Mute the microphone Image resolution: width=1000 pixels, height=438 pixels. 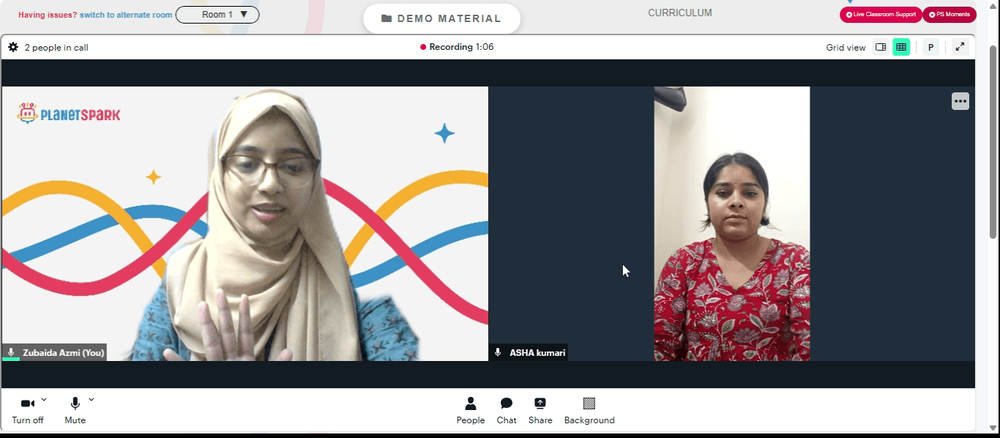[x=75, y=411]
